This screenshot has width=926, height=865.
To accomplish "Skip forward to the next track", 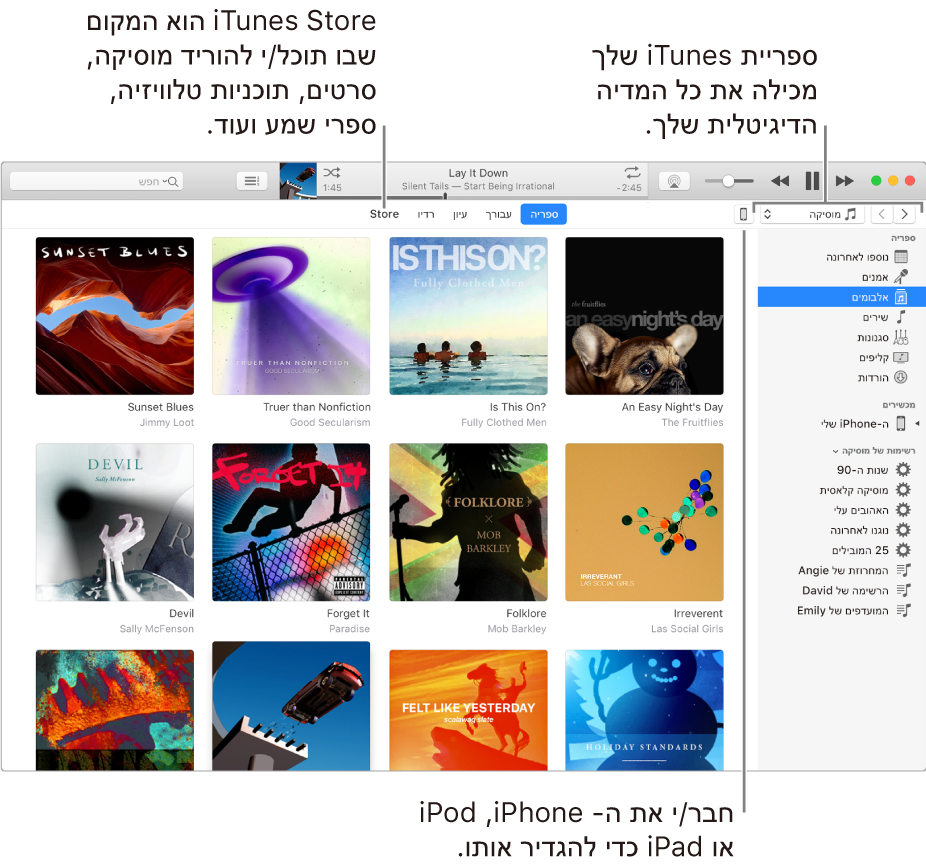I will pos(845,181).
